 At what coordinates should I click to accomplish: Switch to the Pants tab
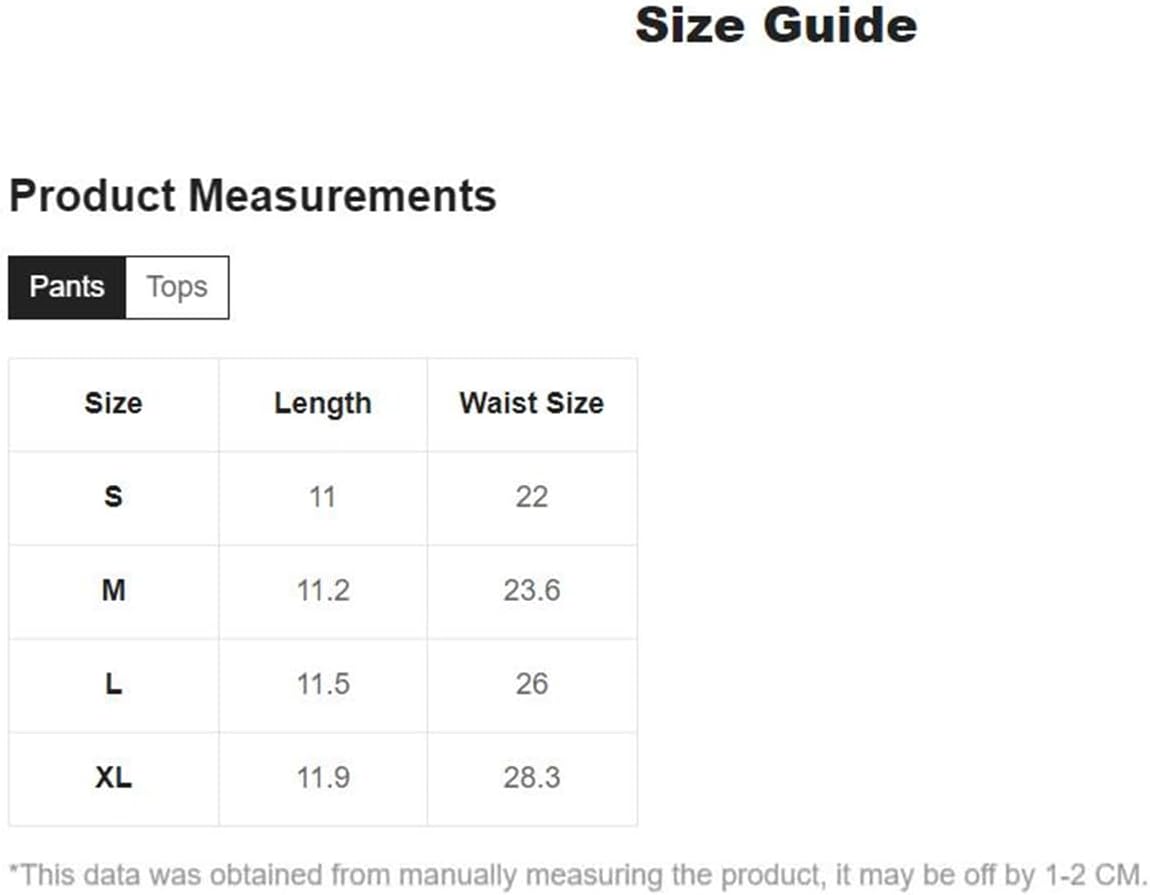67,287
